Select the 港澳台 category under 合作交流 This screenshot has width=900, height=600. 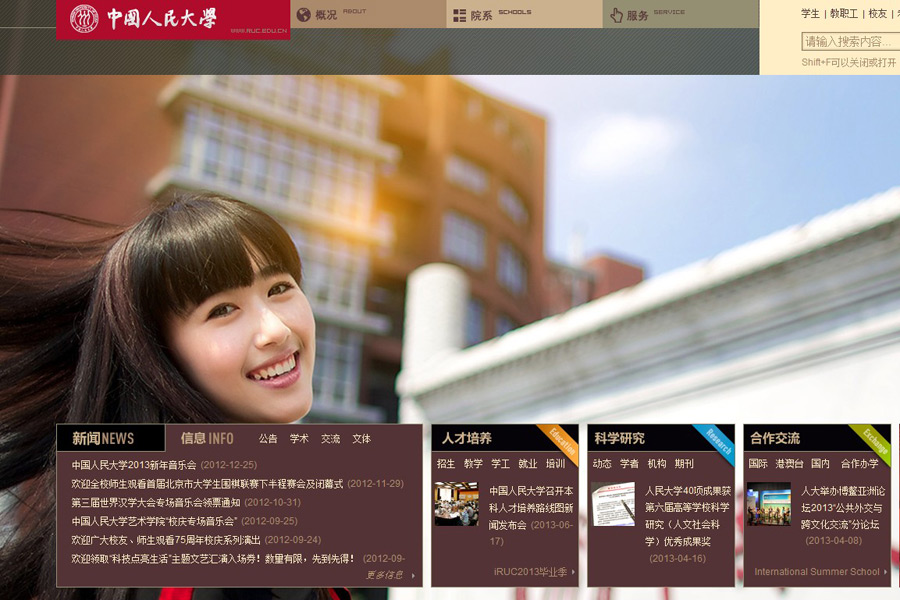pos(789,464)
